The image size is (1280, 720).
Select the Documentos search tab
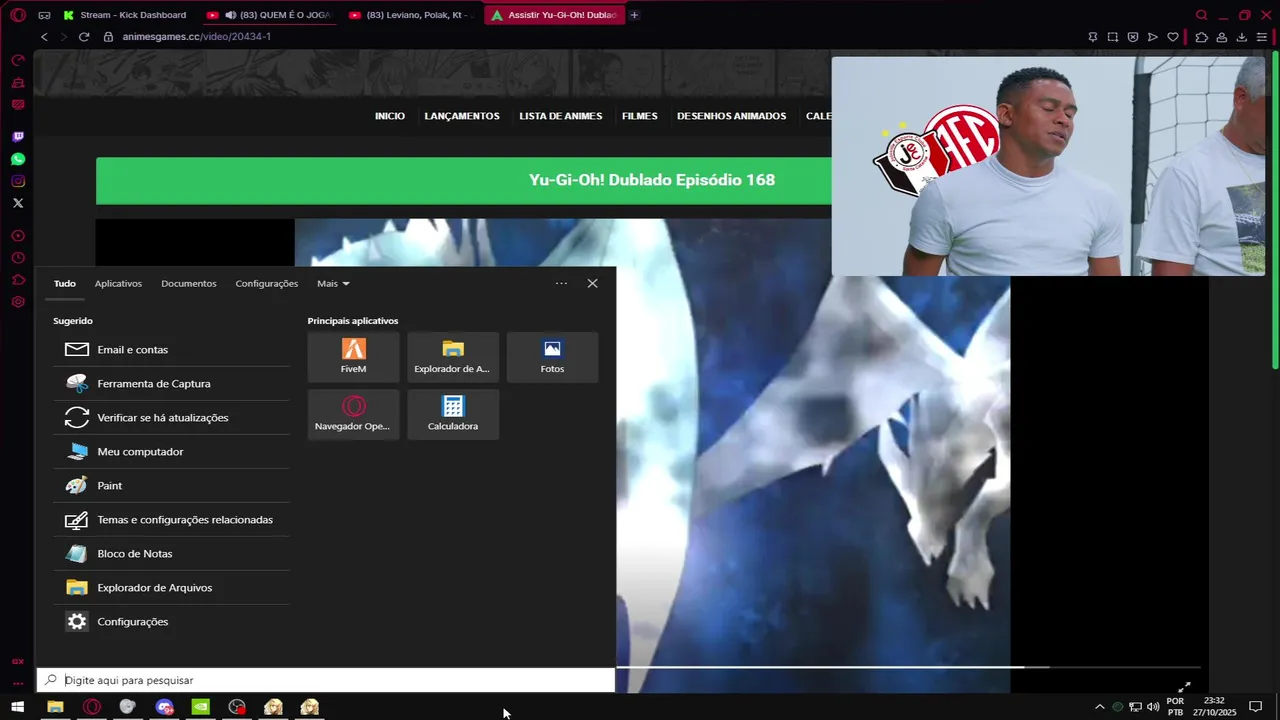coord(189,284)
